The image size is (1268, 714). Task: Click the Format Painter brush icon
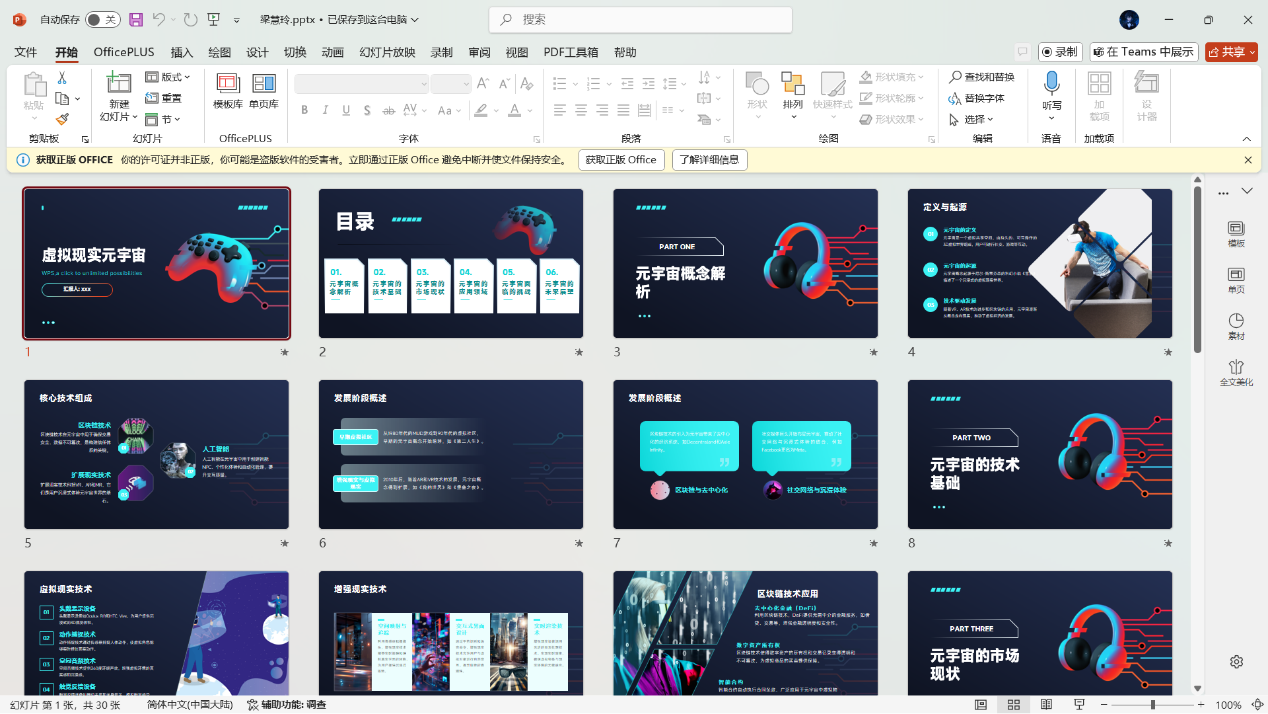click(62, 119)
